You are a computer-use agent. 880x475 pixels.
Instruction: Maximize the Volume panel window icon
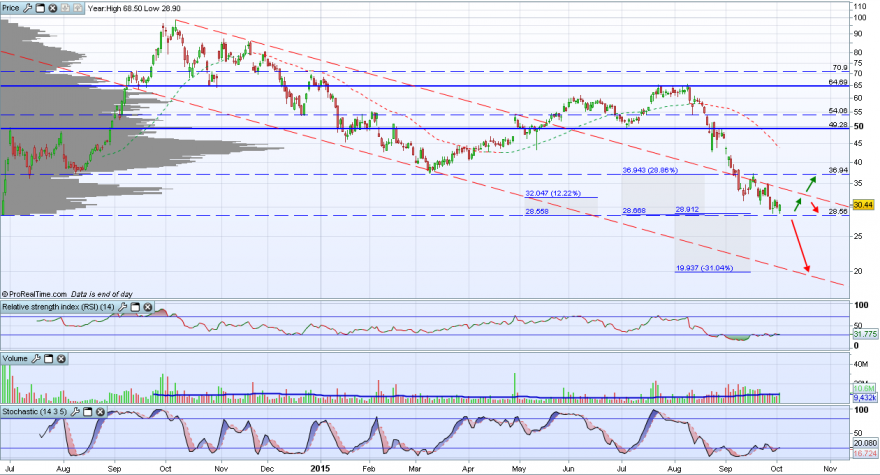[48, 358]
